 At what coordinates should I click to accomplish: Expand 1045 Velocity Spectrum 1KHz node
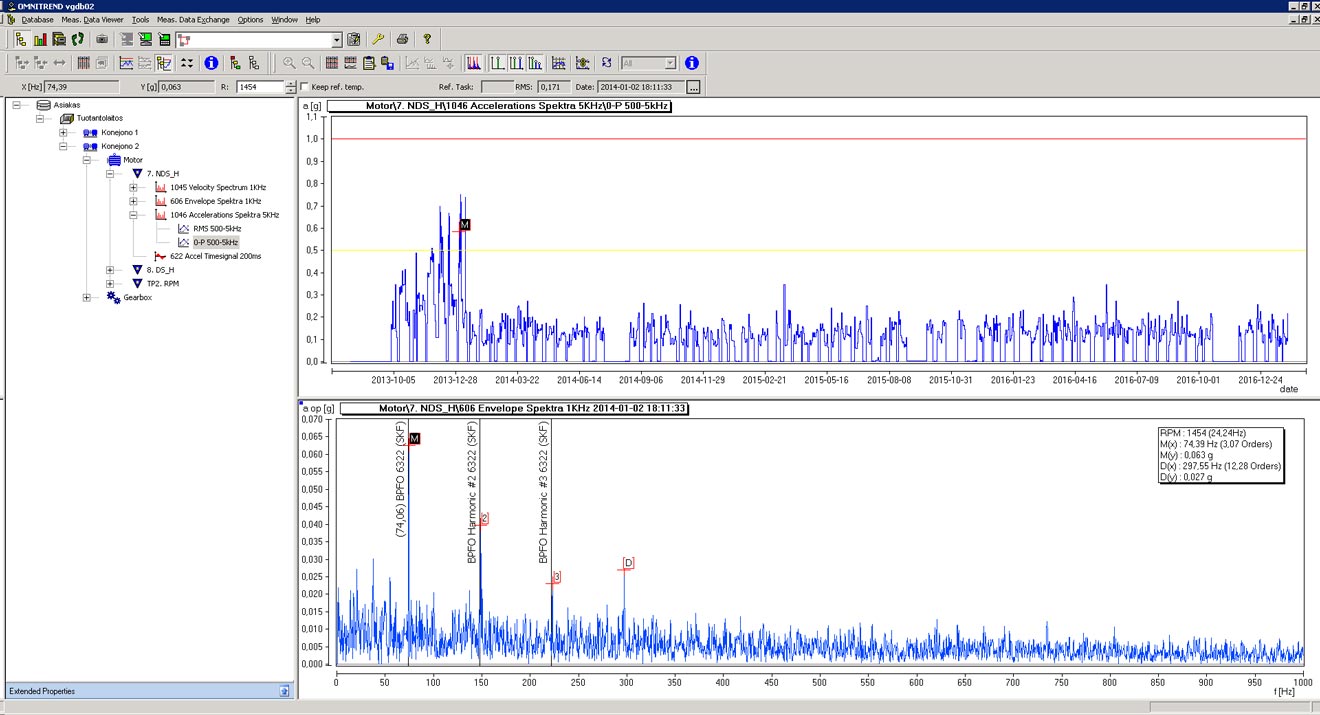134,187
